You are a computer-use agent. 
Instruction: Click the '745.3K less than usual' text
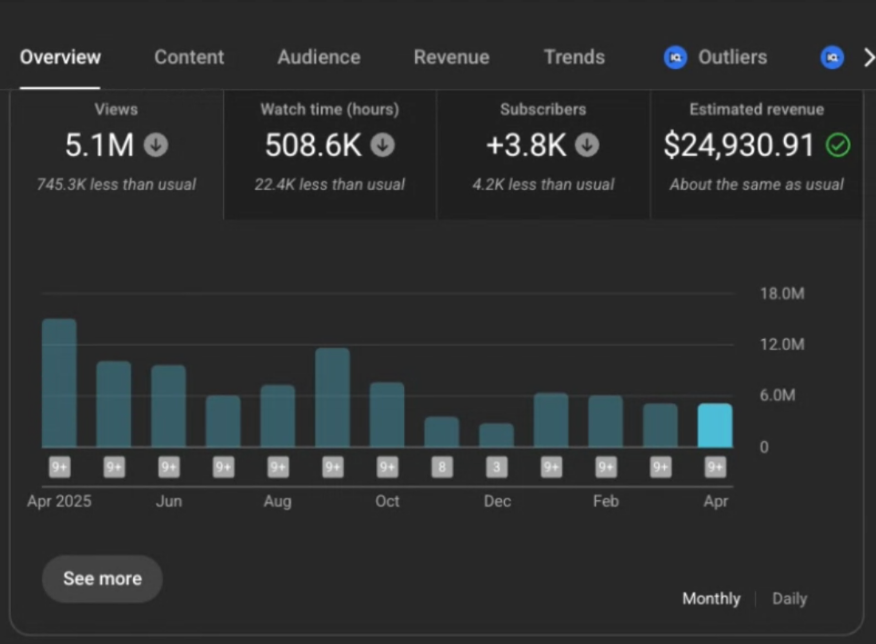116,184
